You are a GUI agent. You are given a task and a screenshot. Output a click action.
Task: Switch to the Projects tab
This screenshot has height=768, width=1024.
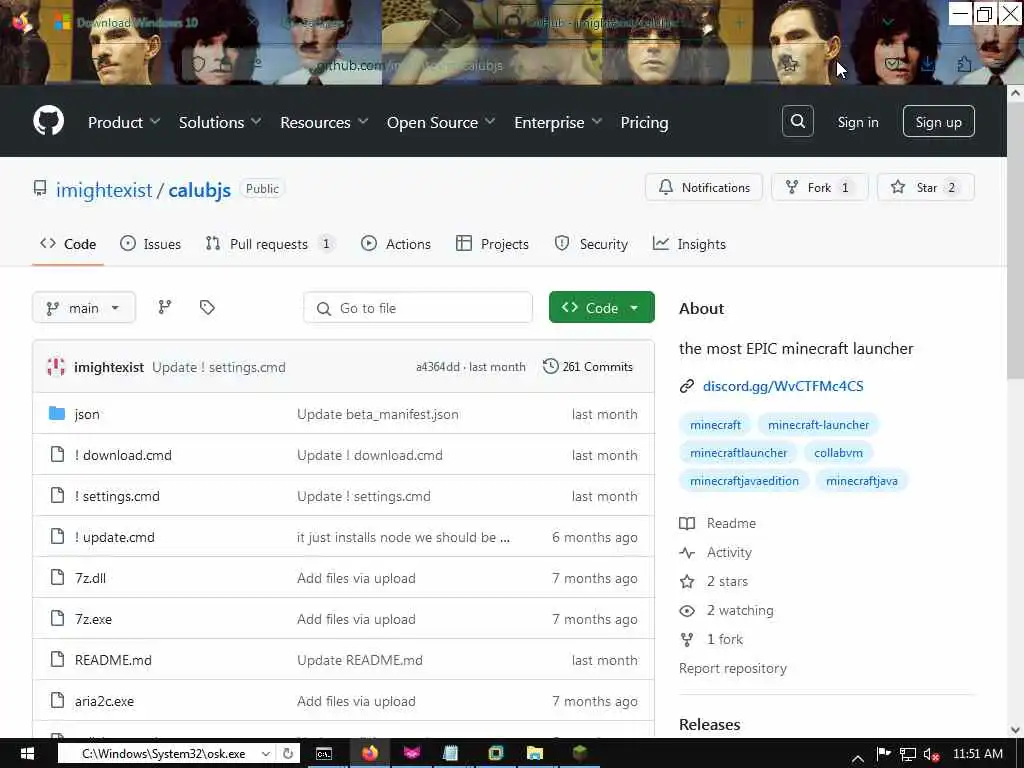pos(492,244)
